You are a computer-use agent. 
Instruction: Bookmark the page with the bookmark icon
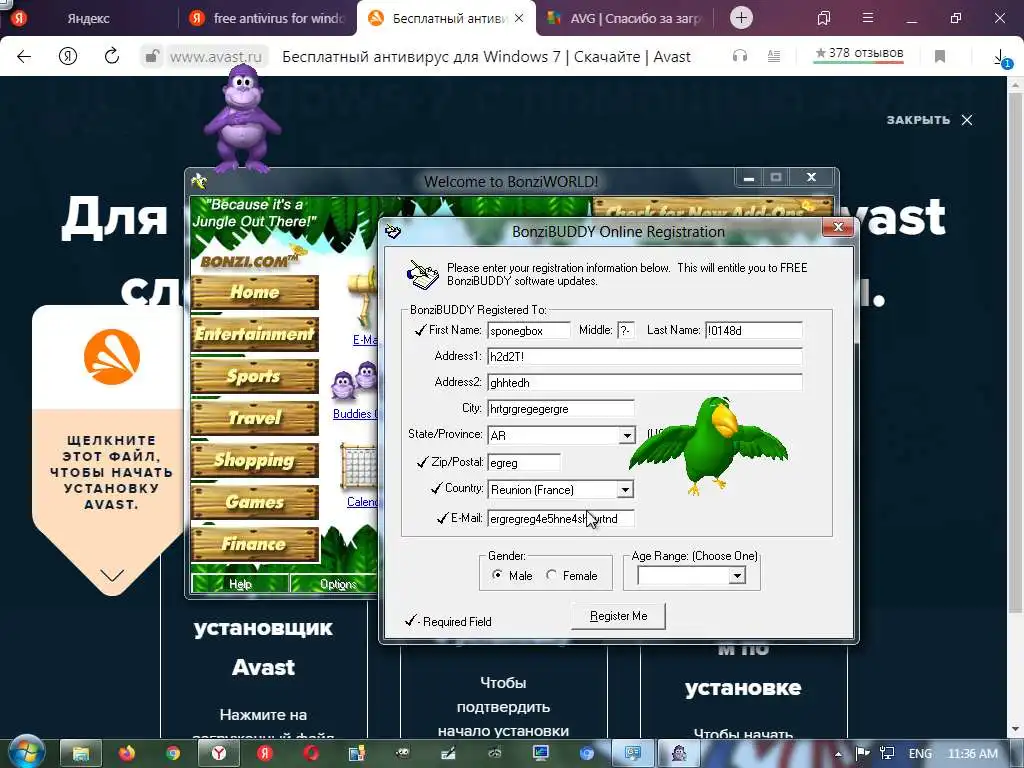940,57
